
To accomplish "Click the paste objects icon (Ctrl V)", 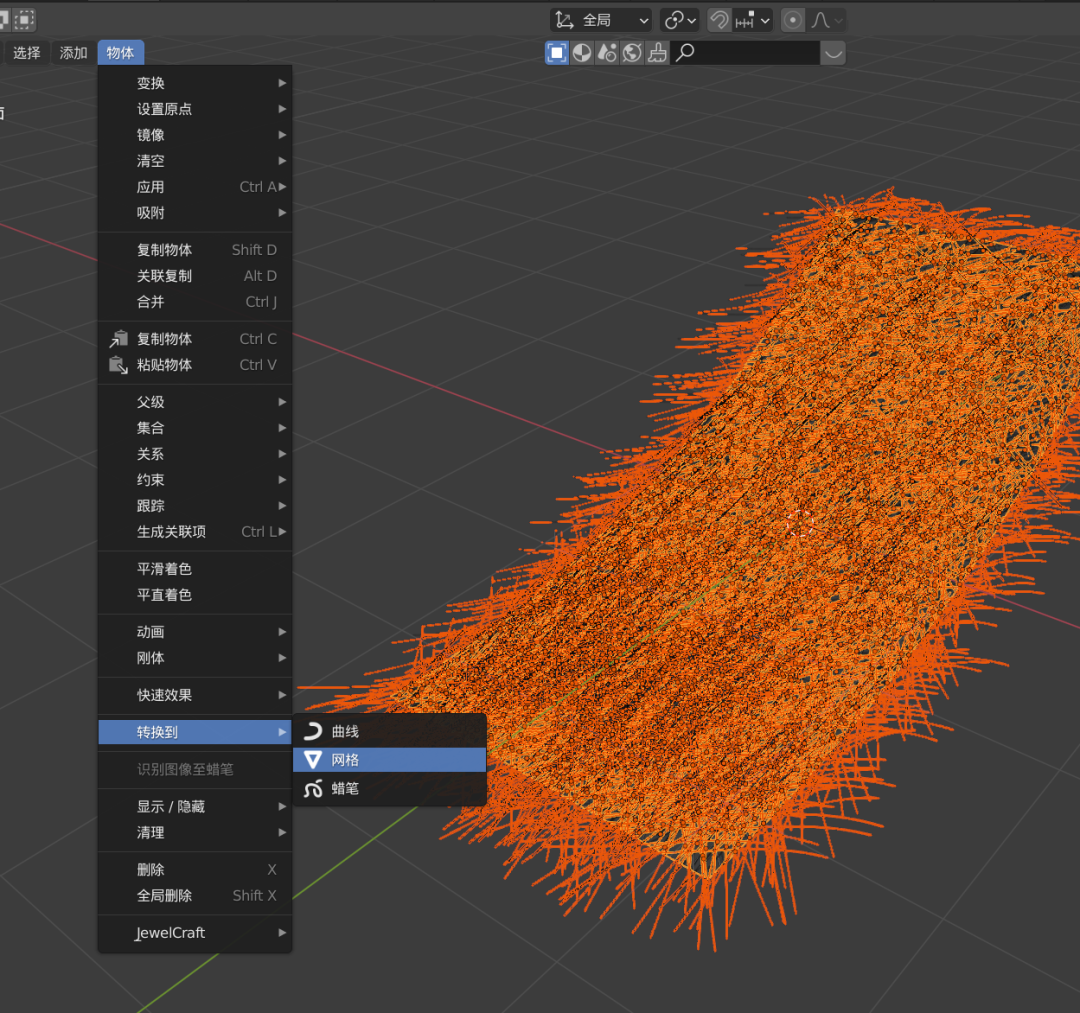I will (118, 365).
